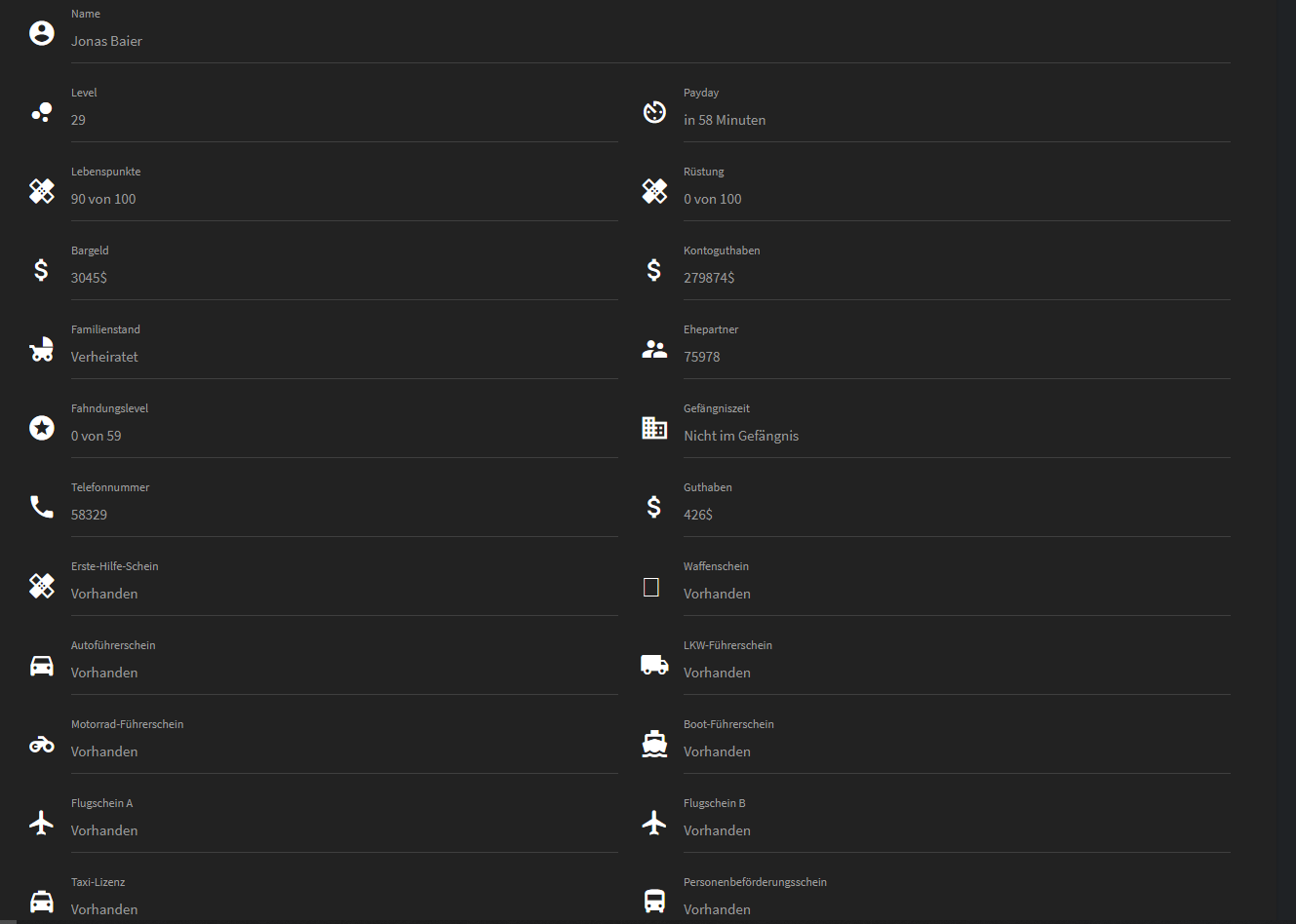Click the Vorhanden label under Taxi-Lizenz
This screenshot has height=924, width=1296.
pyautogui.click(x=104, y=908)
